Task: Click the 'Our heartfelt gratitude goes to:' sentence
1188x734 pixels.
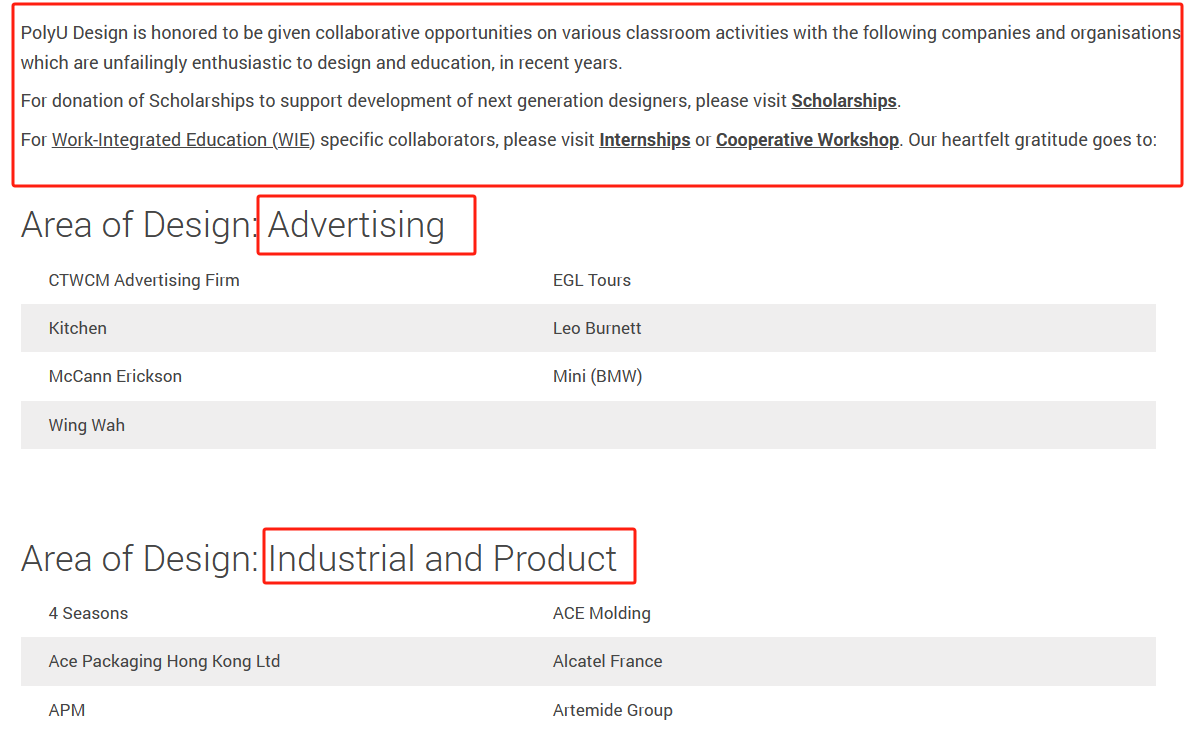Action: coord(1033,140)
